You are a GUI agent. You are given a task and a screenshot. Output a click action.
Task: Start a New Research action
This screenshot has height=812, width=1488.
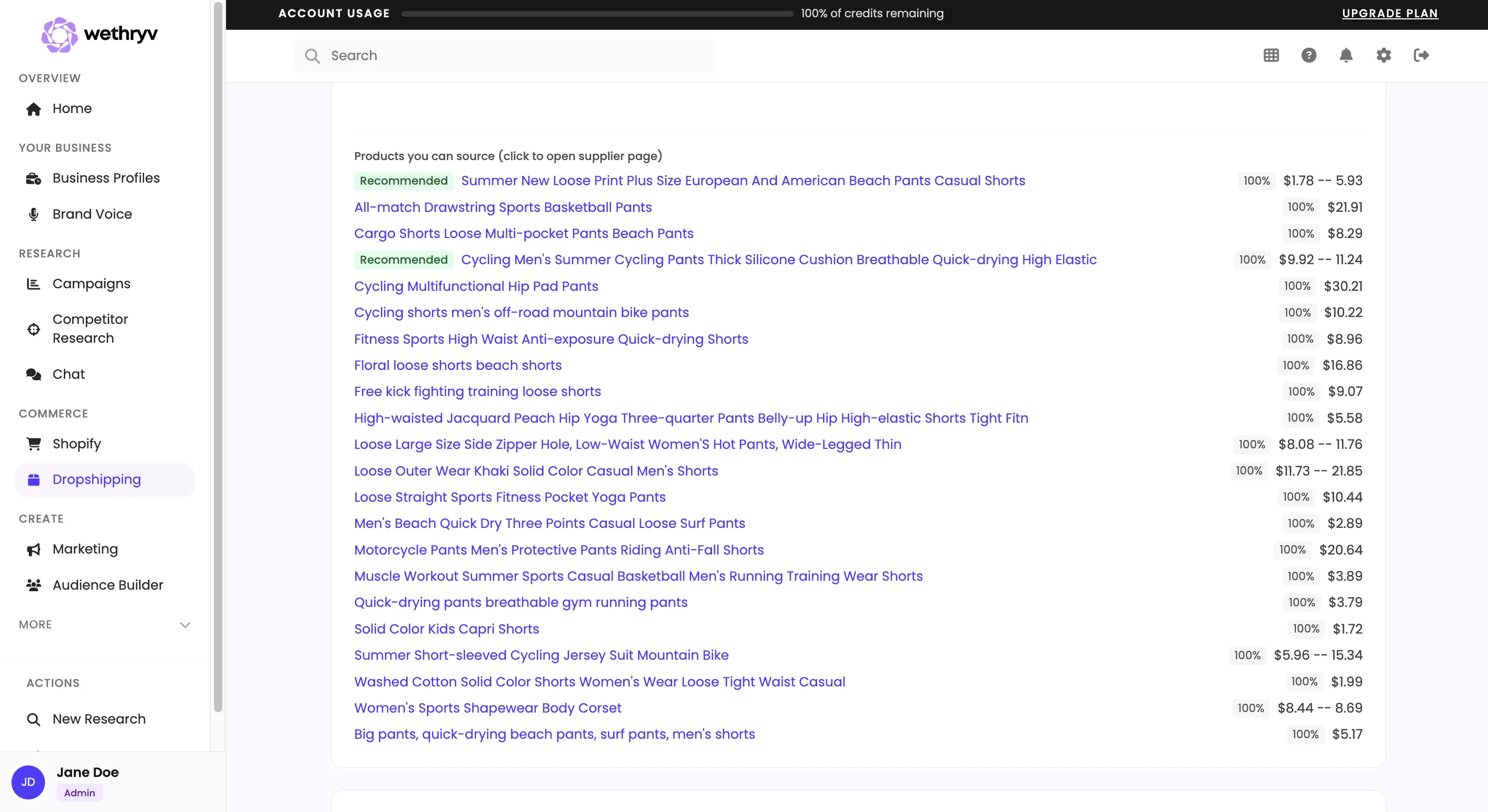(98, 719)
